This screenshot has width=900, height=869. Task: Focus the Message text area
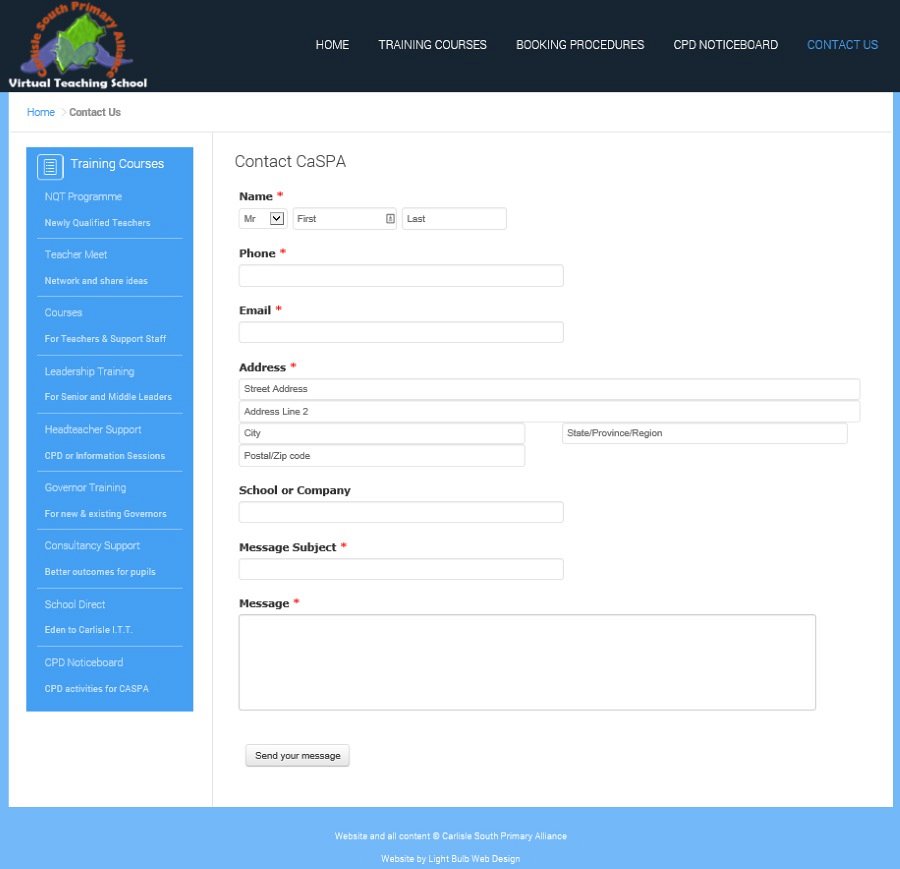[x=527, y=662]
